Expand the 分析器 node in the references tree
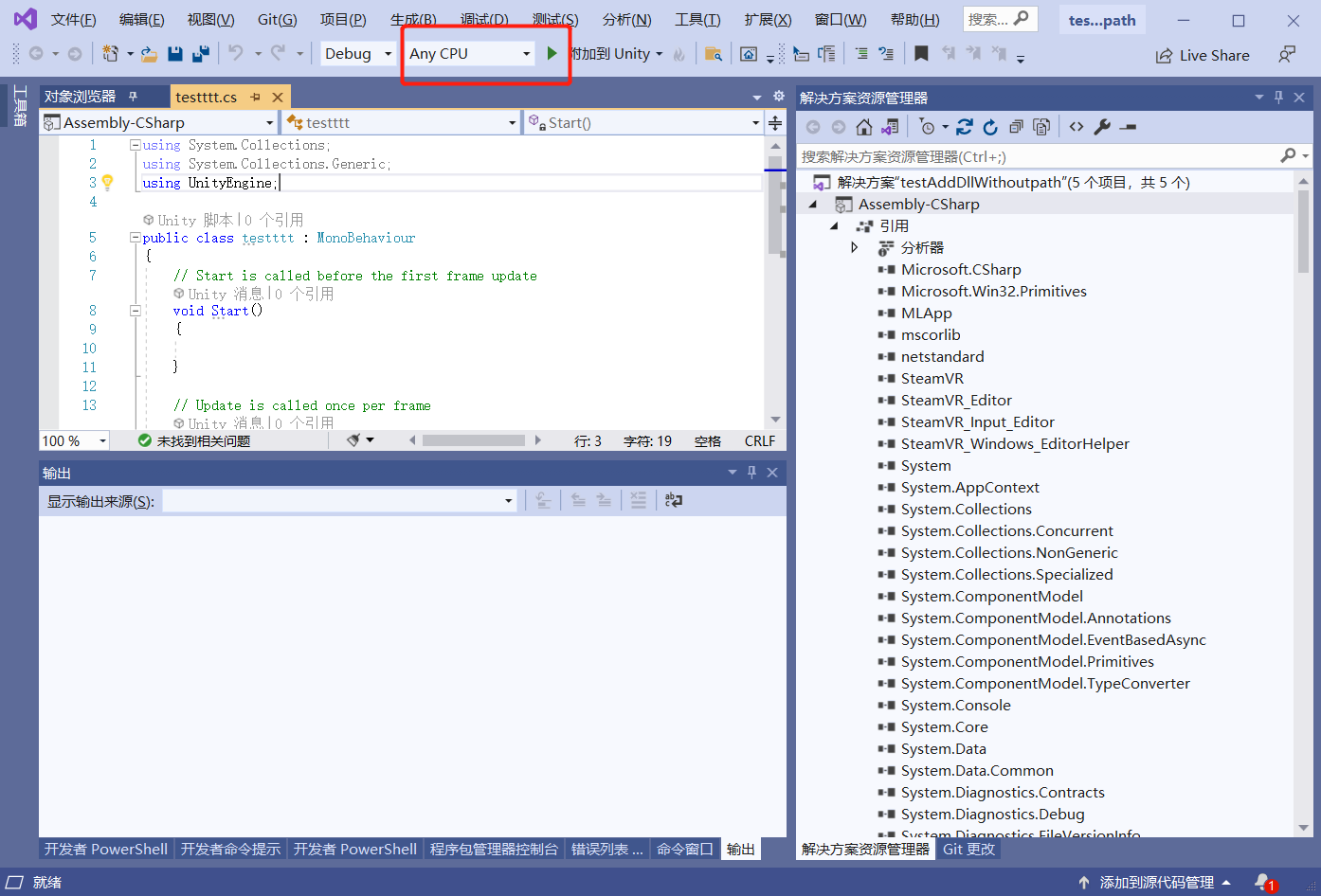Screen dimensions: 1321x896 tap(855, 247)
